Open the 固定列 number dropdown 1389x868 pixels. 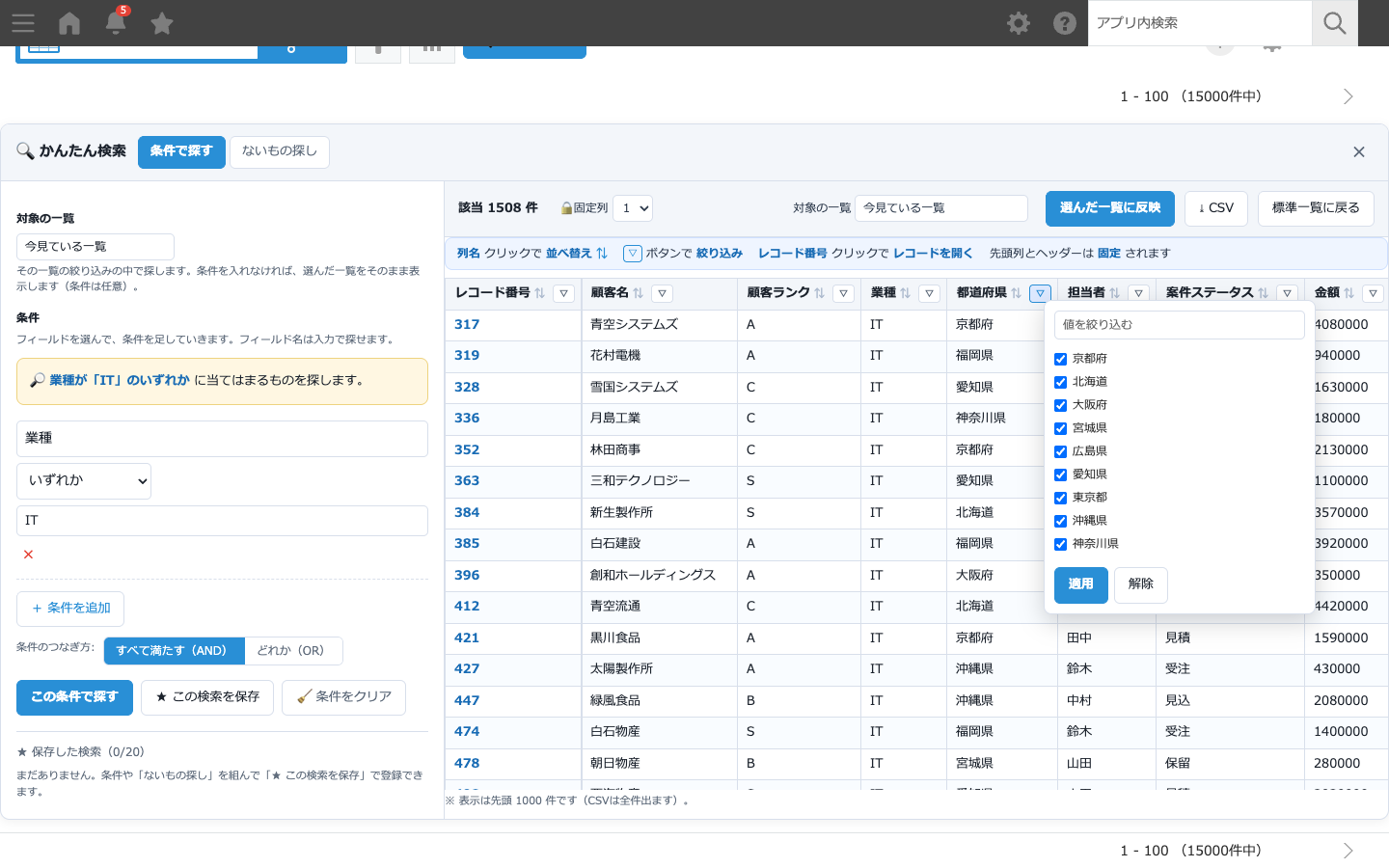point(633,208)
